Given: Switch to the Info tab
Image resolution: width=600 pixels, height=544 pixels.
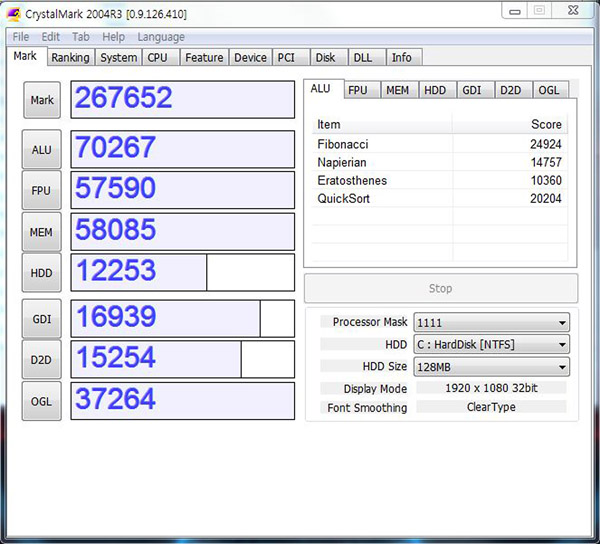Looking at the screenshot, I should (404, 57).
